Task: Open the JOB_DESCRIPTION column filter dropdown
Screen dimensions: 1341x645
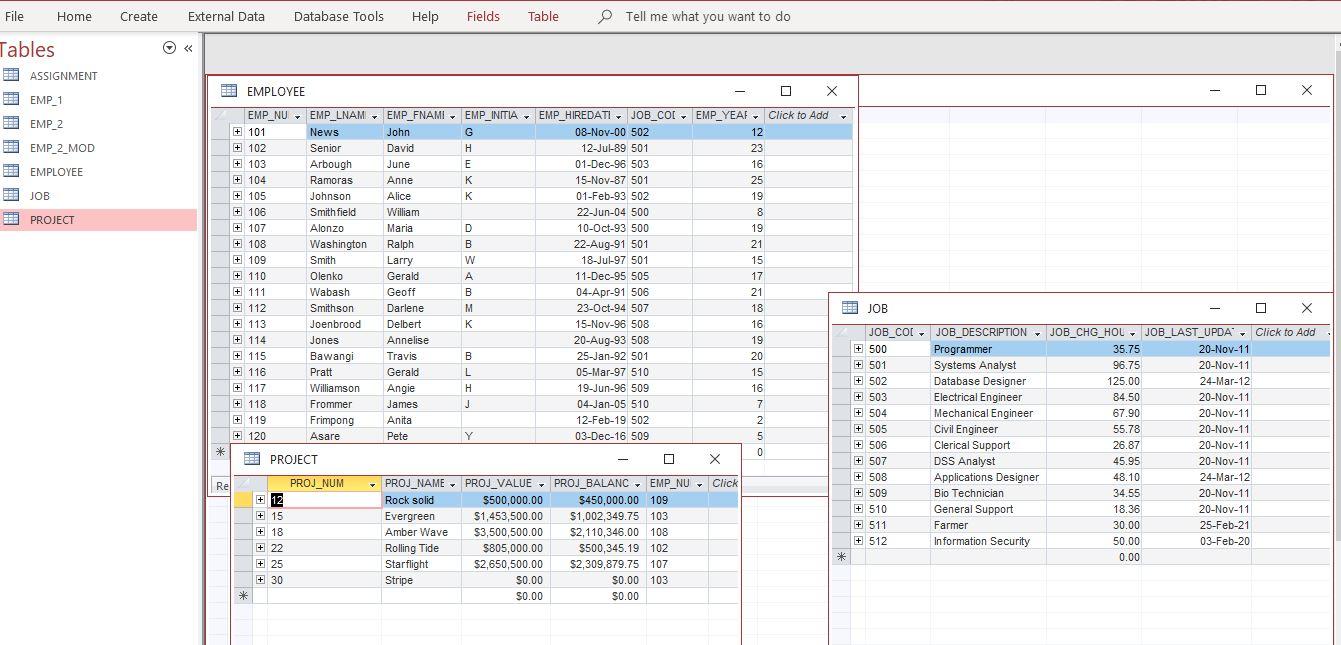Action: (1038, 332)
